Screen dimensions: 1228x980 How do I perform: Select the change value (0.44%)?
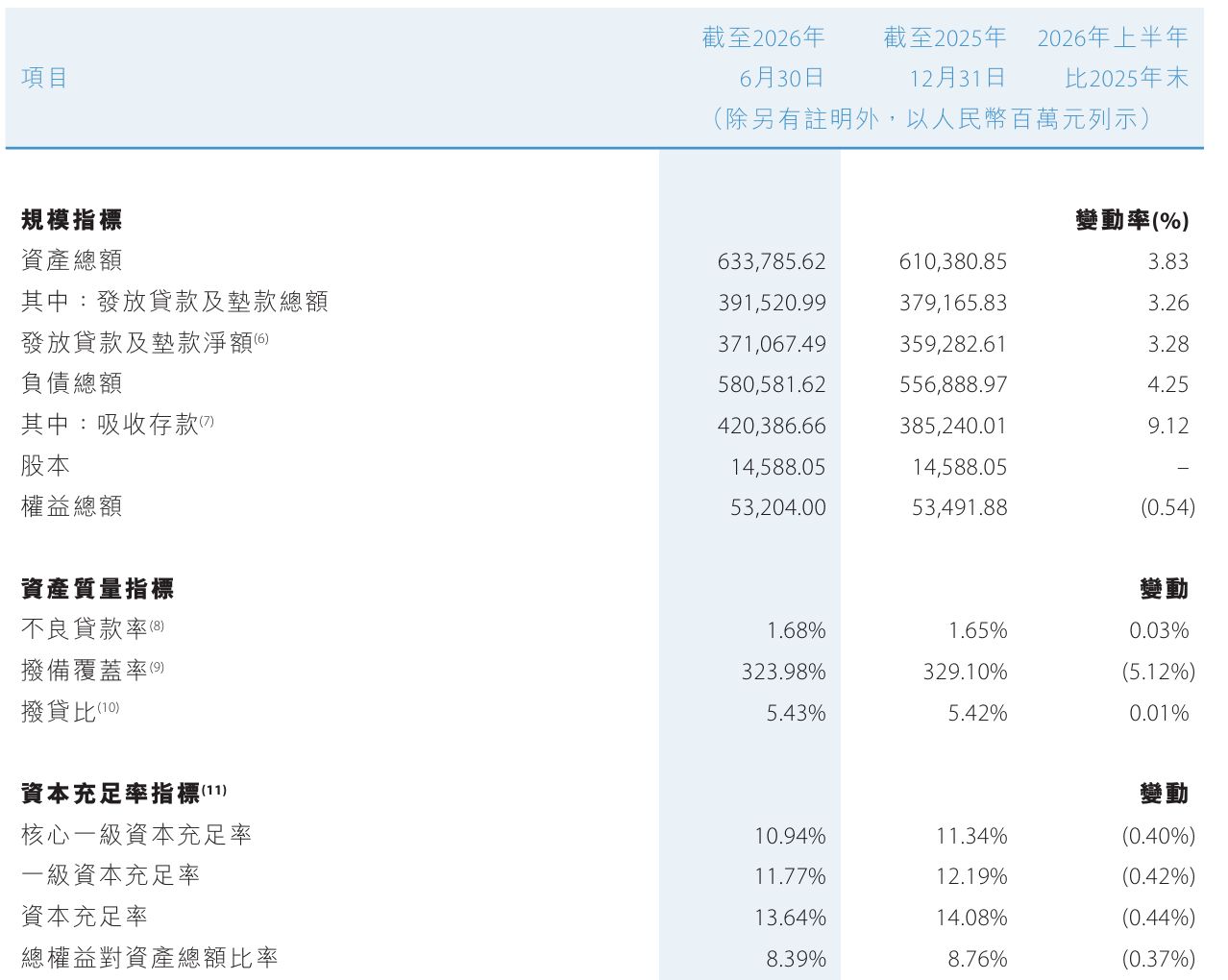click(x=1158, y=918)
